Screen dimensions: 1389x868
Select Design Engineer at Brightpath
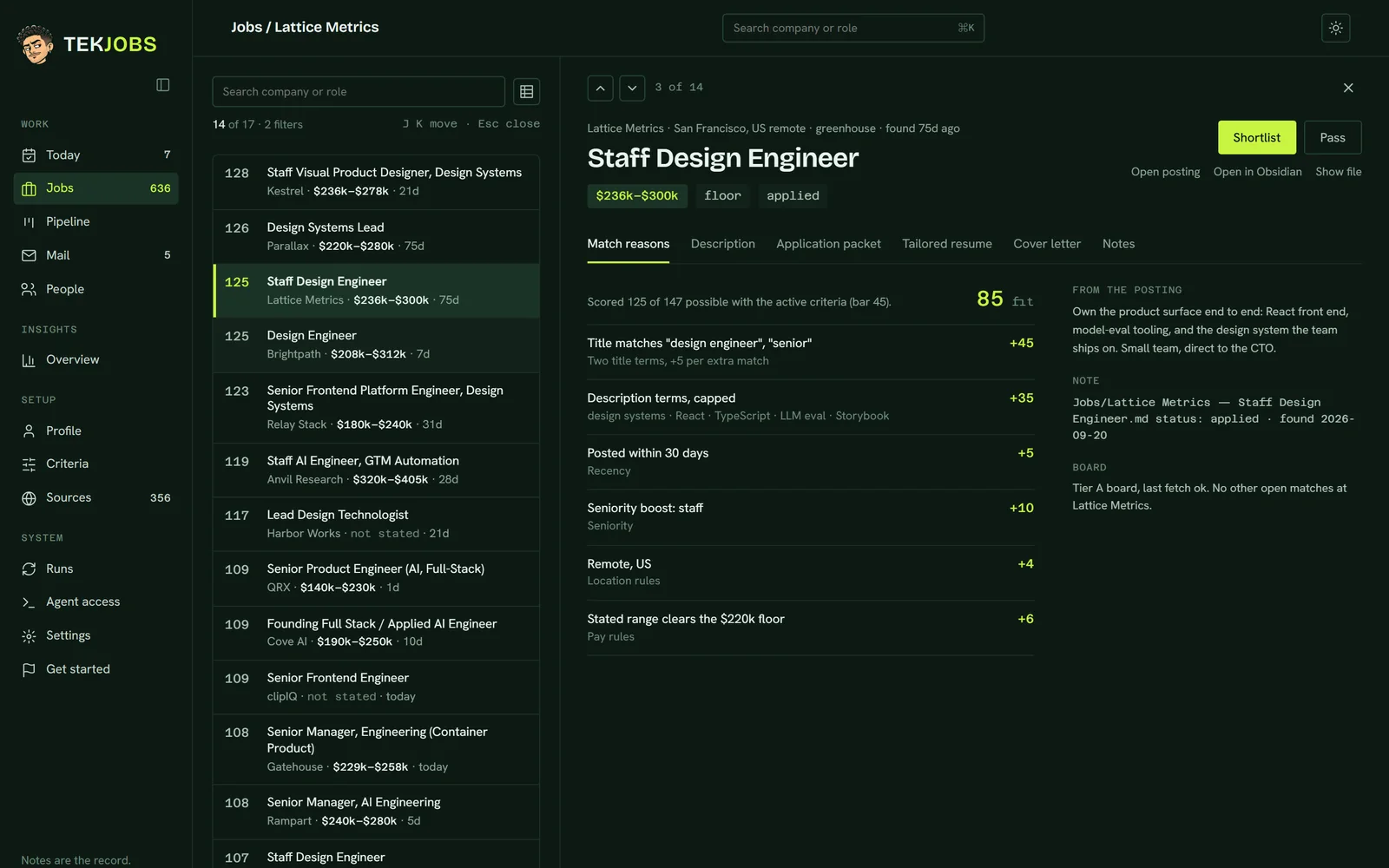pos(376,345)
